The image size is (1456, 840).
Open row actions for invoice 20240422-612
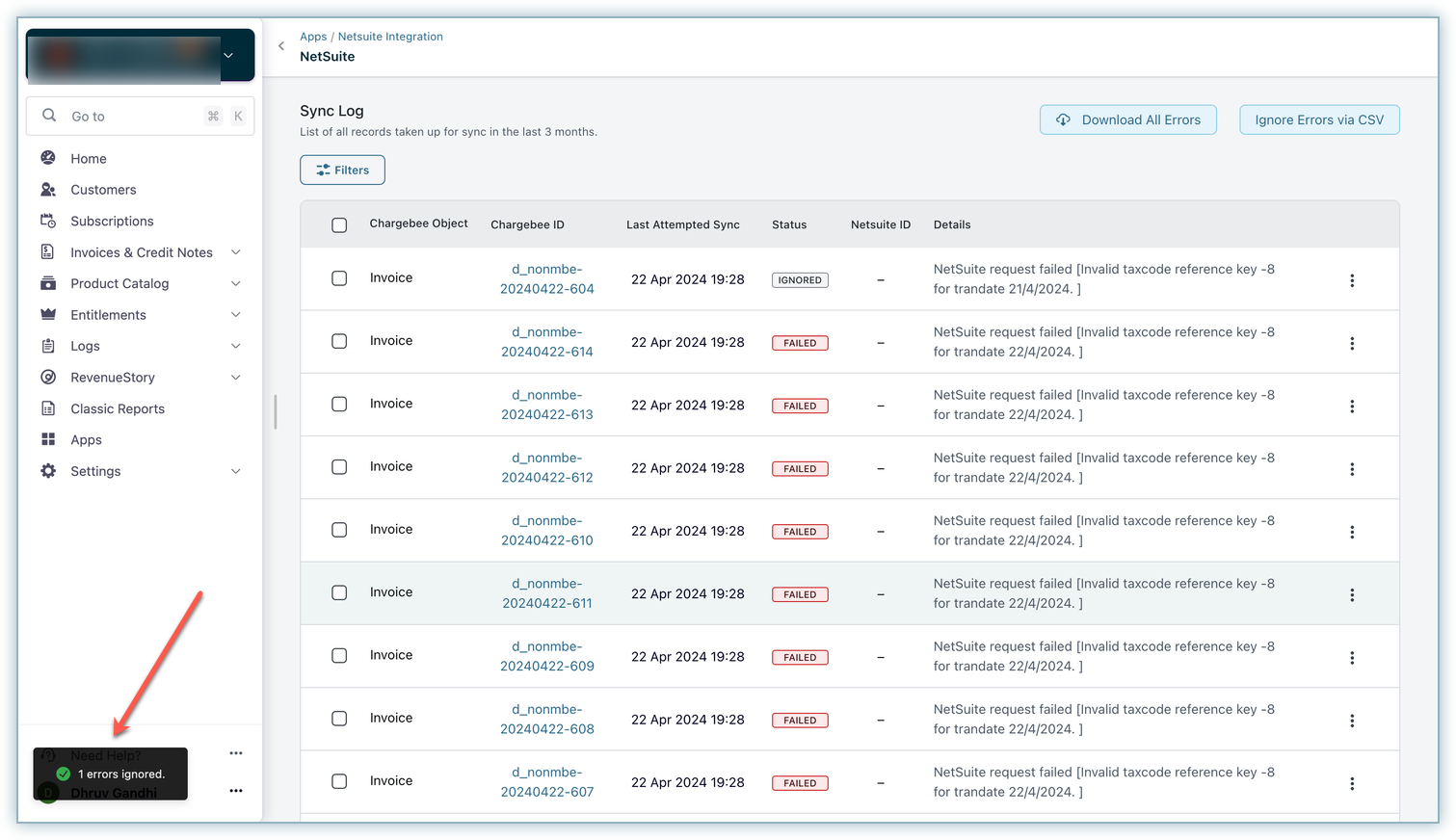click(x=1352, y=469)
